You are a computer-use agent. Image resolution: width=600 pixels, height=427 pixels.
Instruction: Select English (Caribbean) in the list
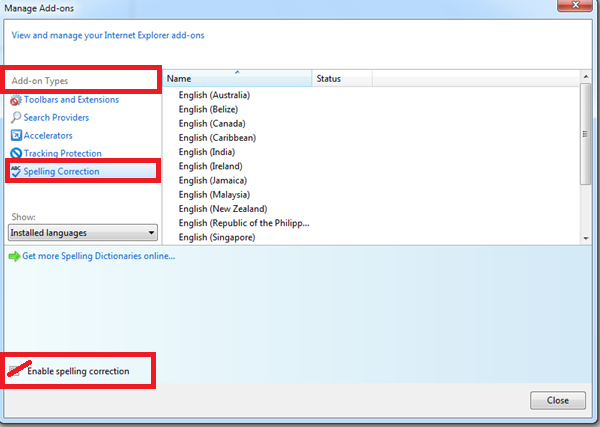[217, 138]
